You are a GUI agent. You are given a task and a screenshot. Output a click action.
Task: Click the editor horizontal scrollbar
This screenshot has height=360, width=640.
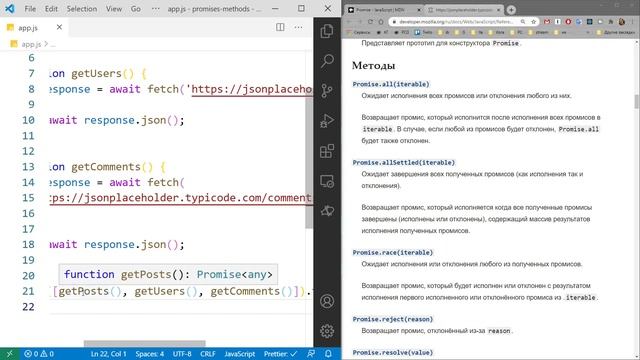144,343
